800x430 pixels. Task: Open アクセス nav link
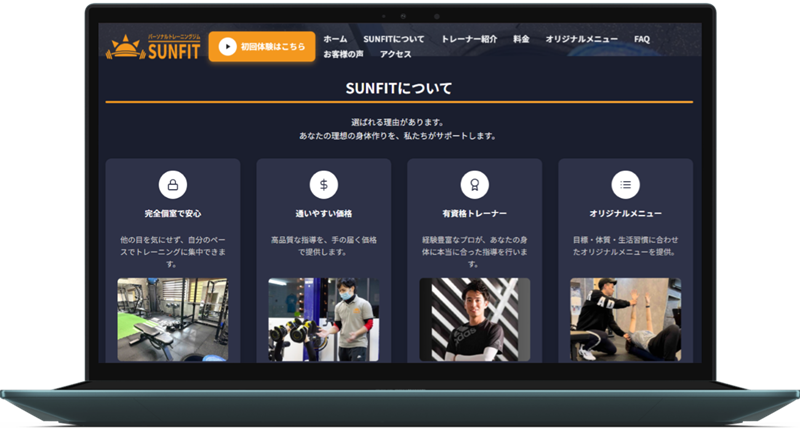395,54
